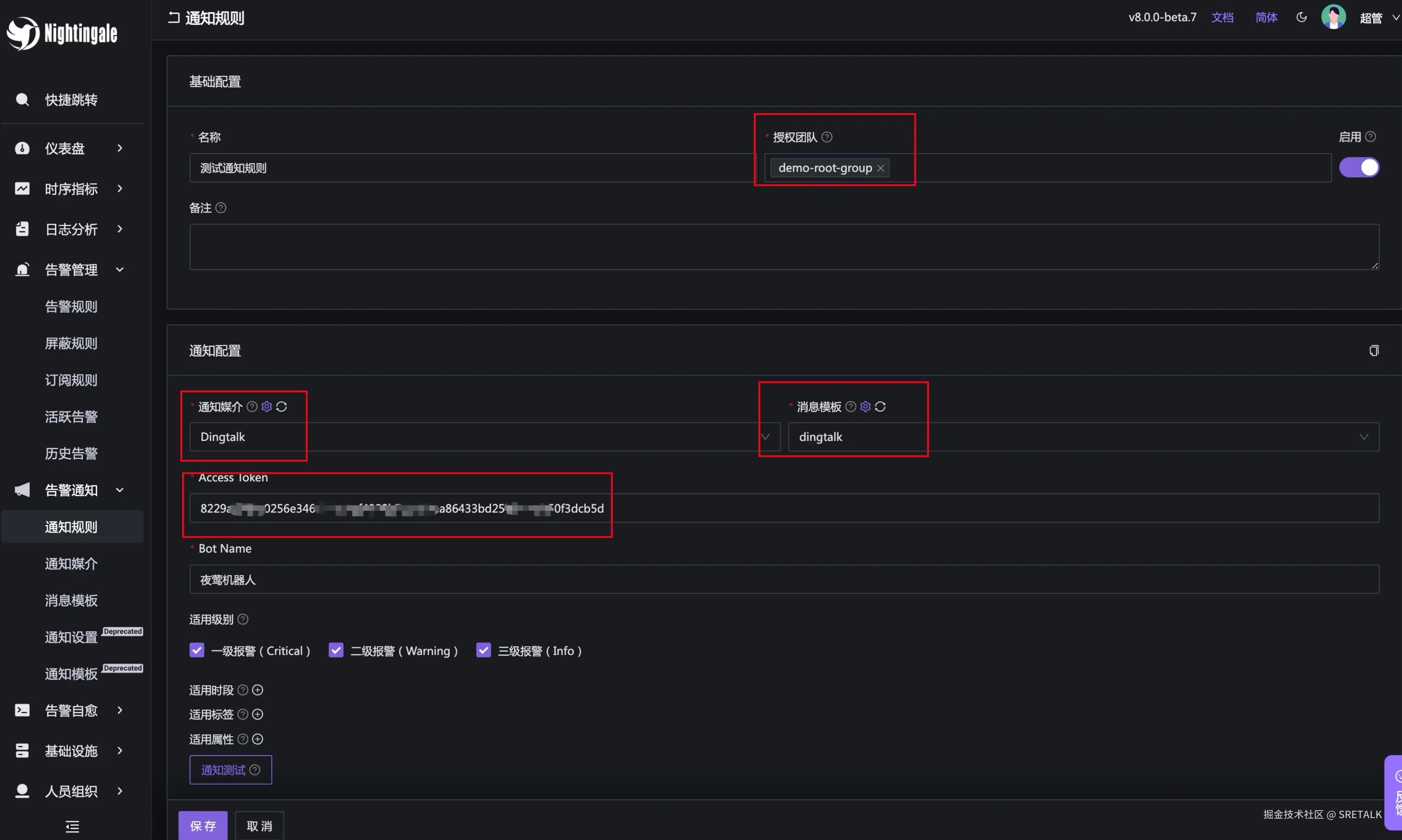1402x840 pixels.
Task: Uncheck 一级报警 (Critical)
Action: 196,650
